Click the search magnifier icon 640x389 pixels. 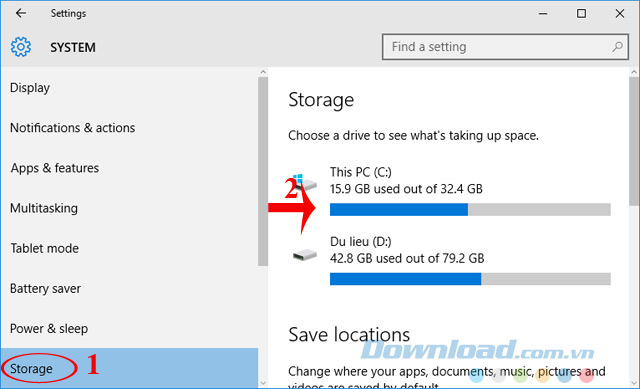click(x=617, y=47)
